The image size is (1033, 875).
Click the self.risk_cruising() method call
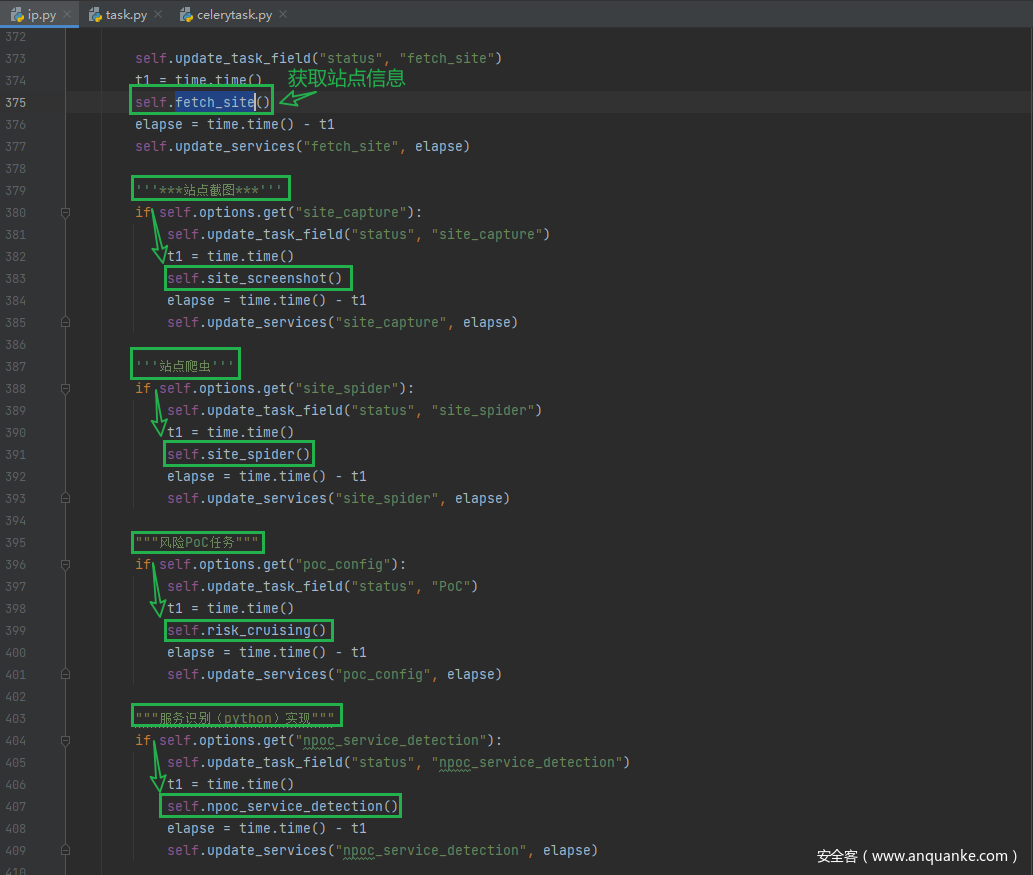pos(249,630)
